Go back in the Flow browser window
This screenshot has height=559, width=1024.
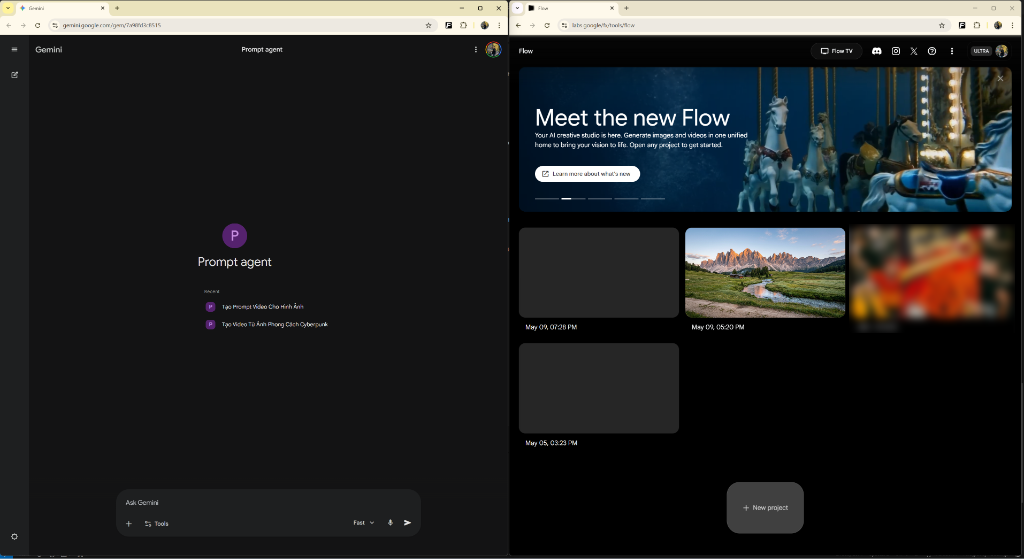(x=519, y=25)
